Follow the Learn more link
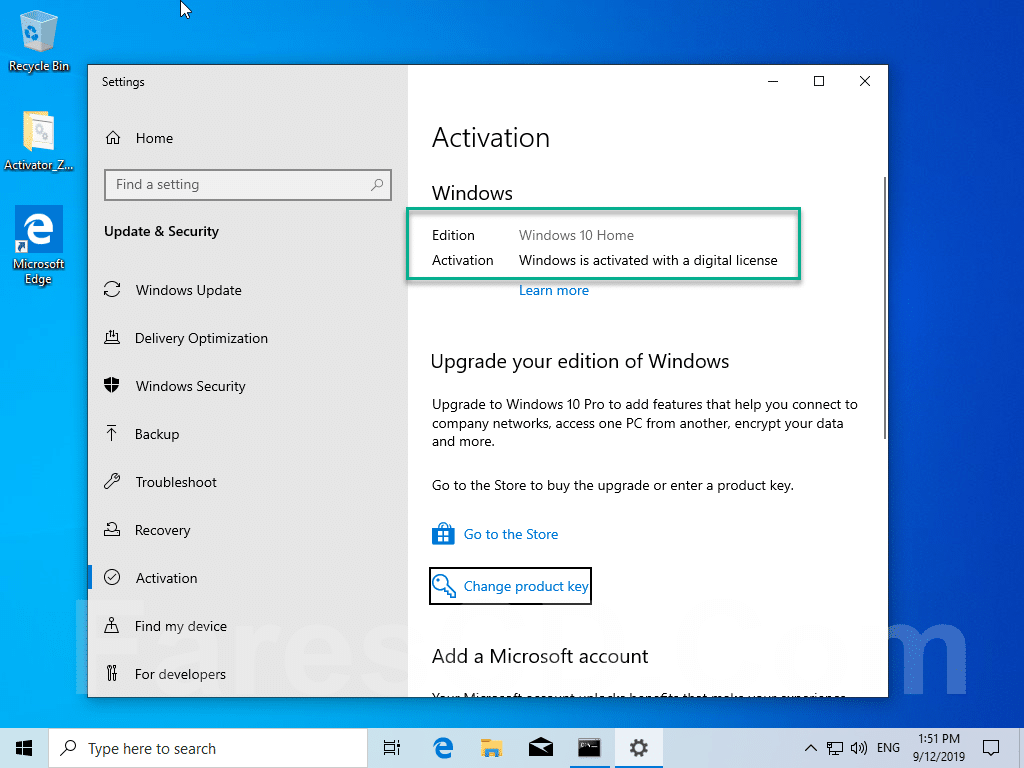 (x=554, y=291)
